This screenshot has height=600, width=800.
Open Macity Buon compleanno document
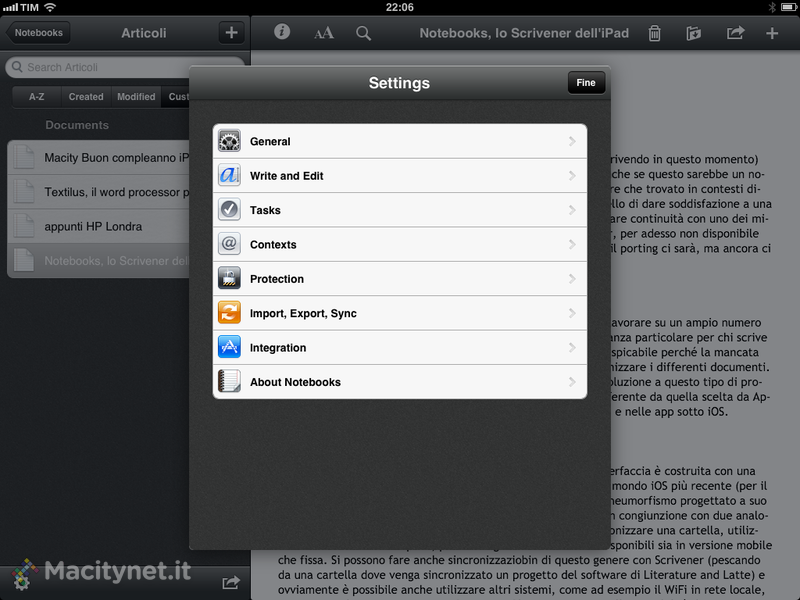[x=99, y=157]
